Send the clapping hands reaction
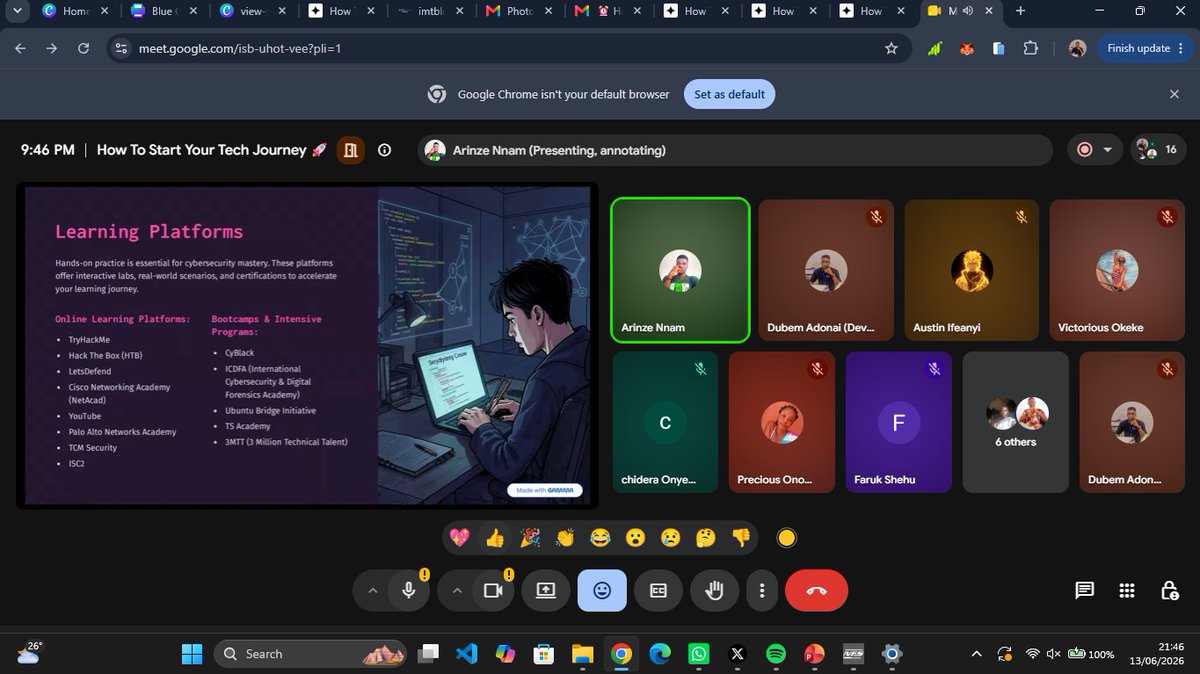 tap(565, 538)
